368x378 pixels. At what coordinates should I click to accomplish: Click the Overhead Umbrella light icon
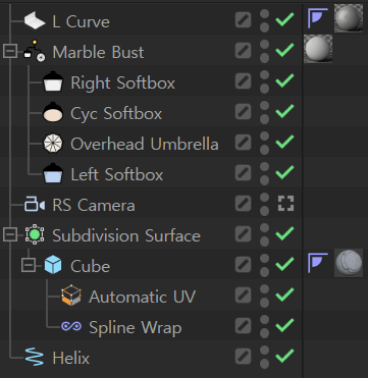(x=53, y=144)
